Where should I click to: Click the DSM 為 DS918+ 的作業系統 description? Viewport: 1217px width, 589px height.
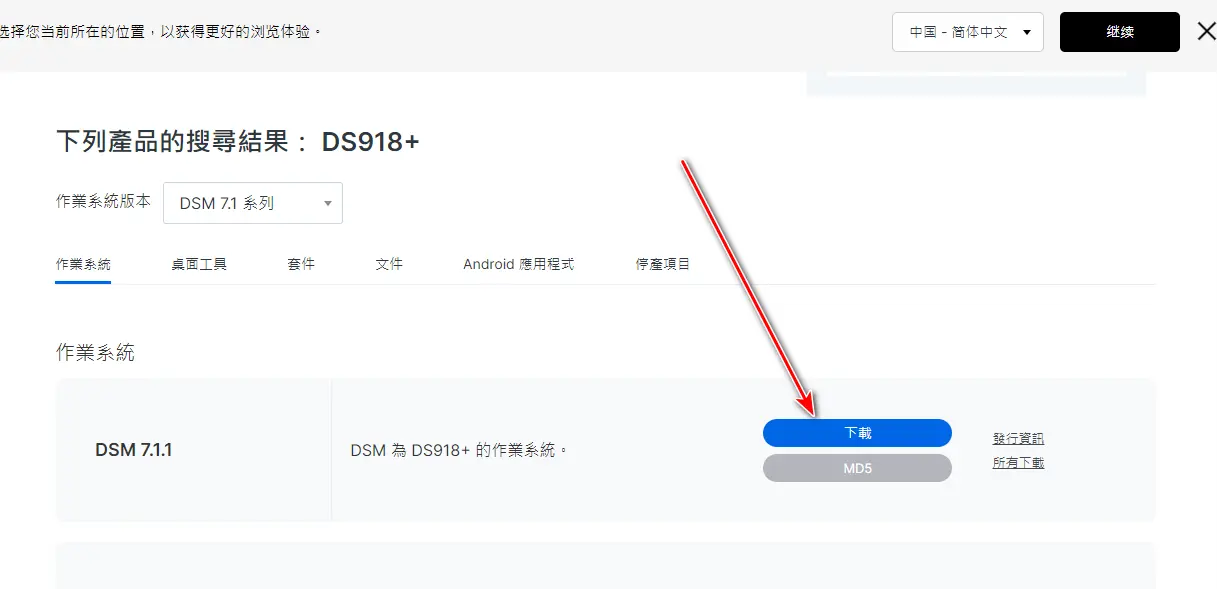click(459, 451)
